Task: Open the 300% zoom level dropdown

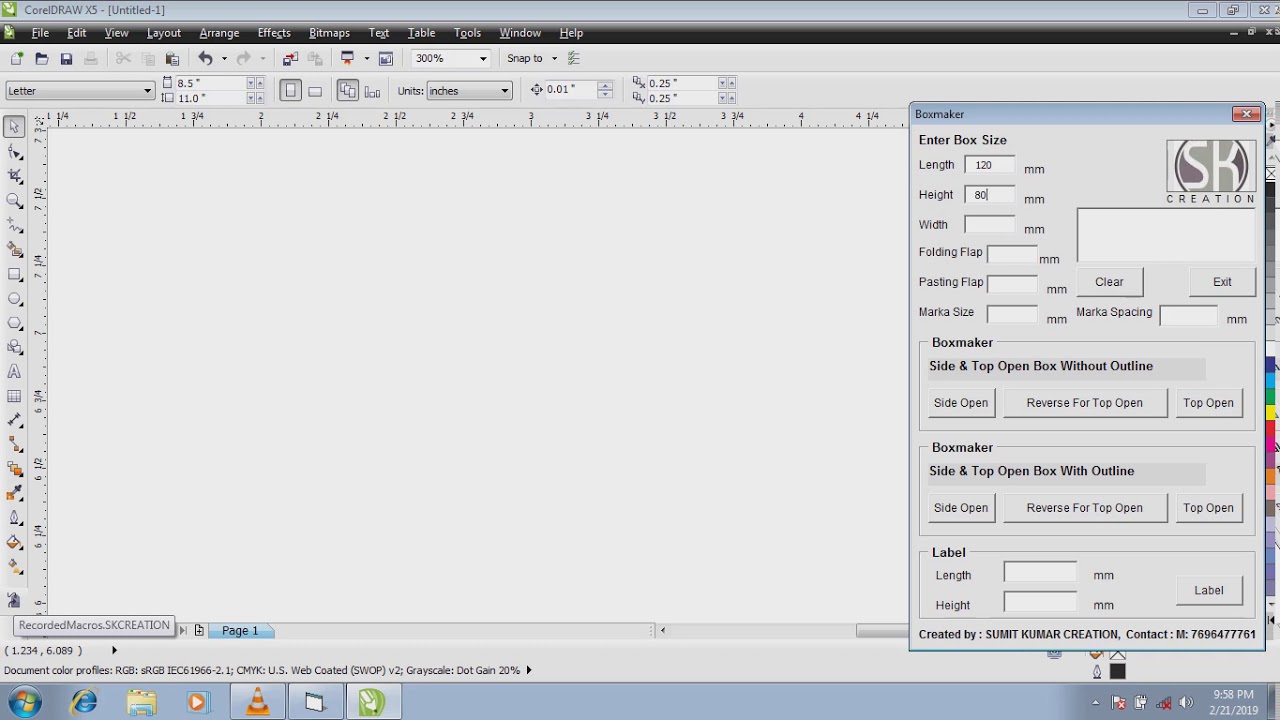Action: pos(483,59)
